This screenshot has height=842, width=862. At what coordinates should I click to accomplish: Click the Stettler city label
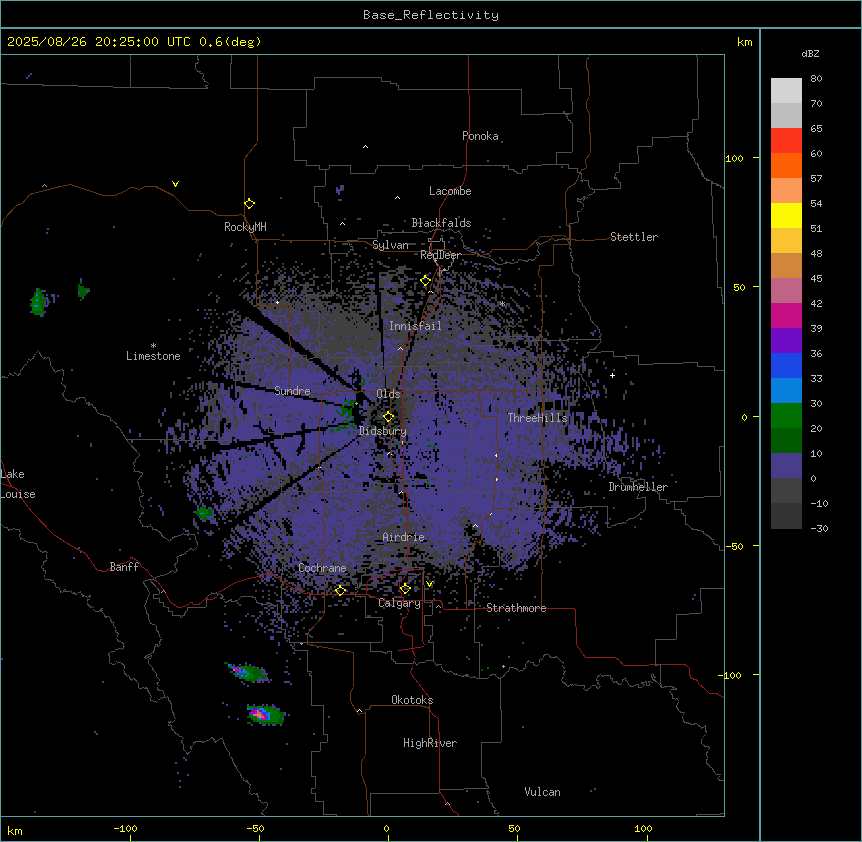click(634, 237)
